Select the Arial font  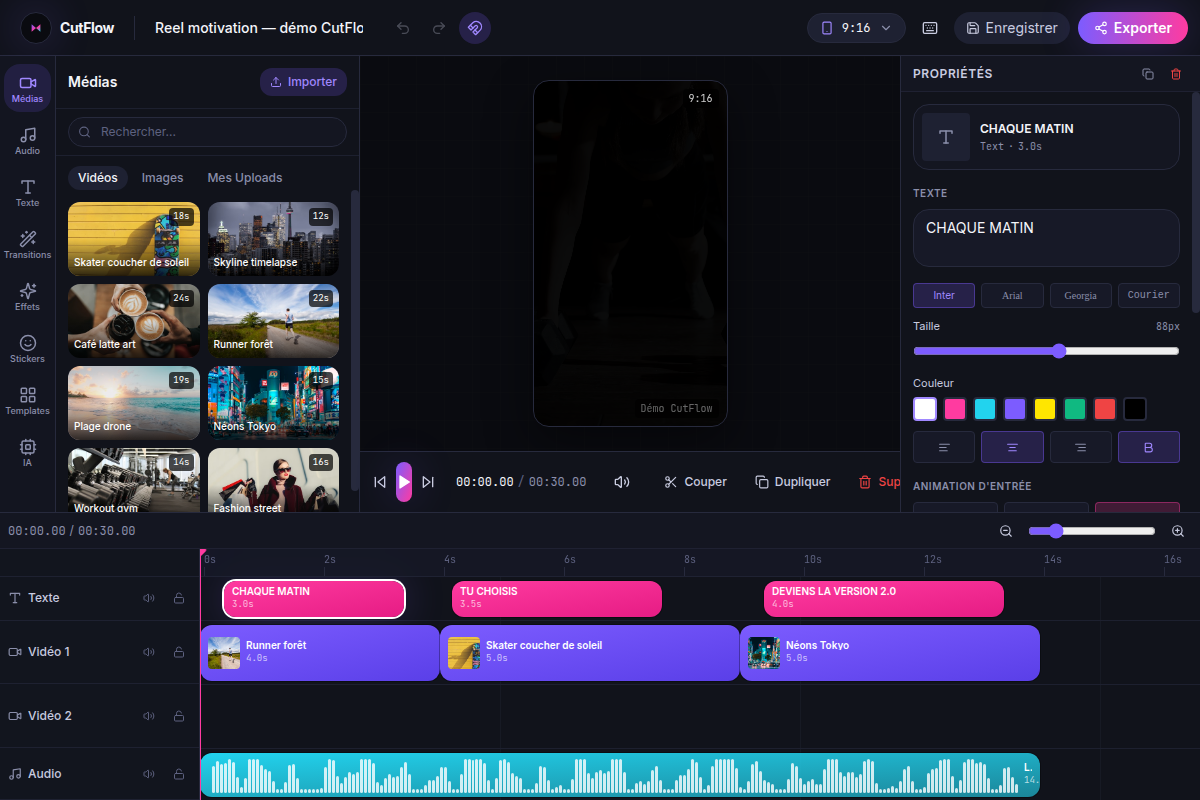1012,295
